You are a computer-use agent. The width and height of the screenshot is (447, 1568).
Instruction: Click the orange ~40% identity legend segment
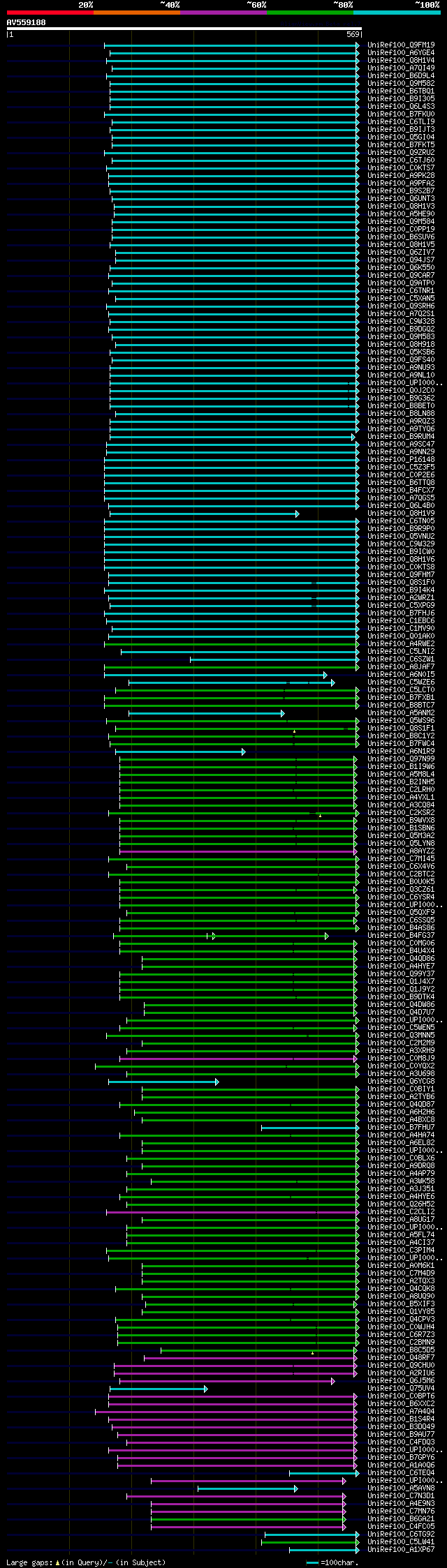point(136,13)
